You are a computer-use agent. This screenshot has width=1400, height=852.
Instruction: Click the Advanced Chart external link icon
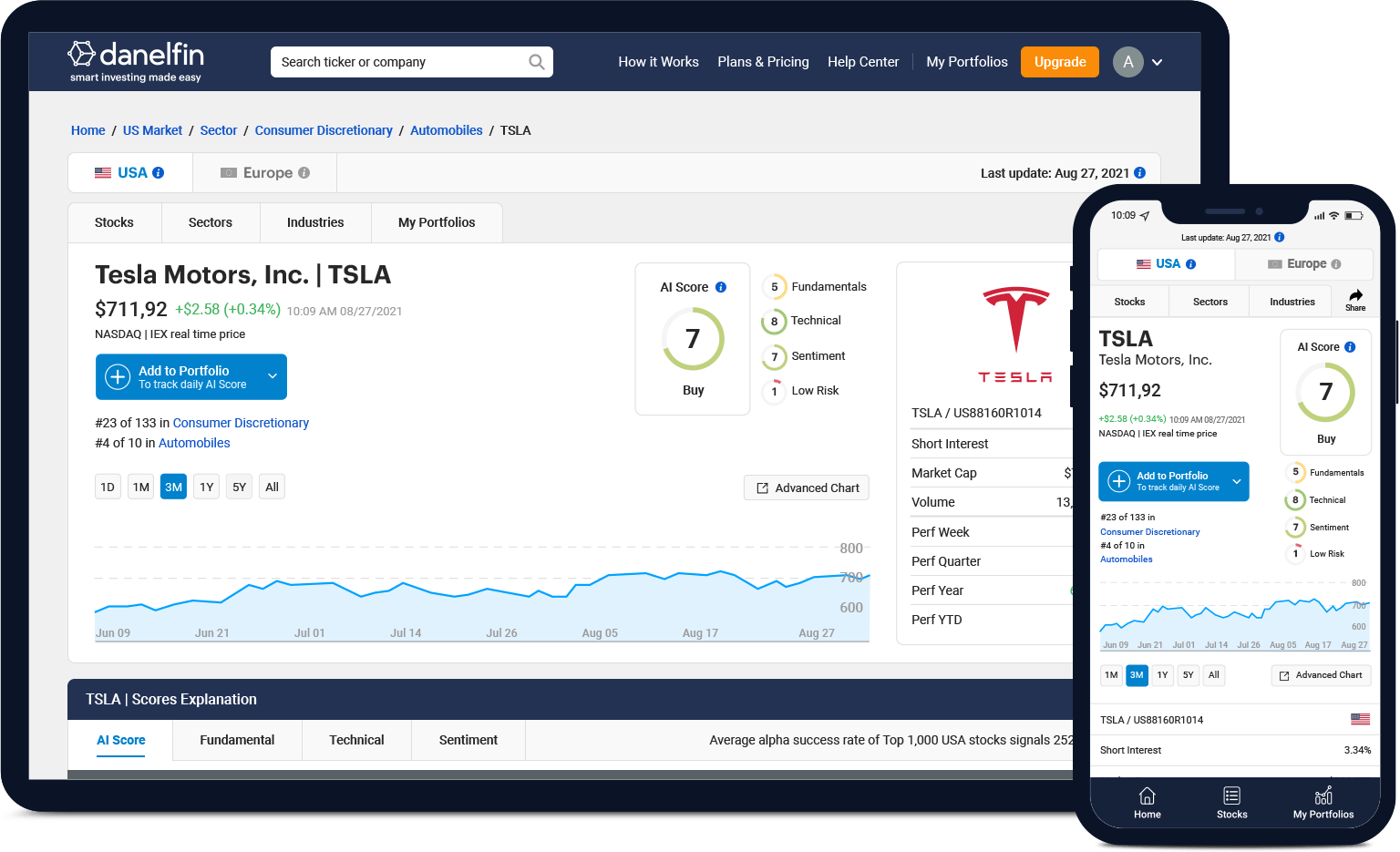pos(763,488)
